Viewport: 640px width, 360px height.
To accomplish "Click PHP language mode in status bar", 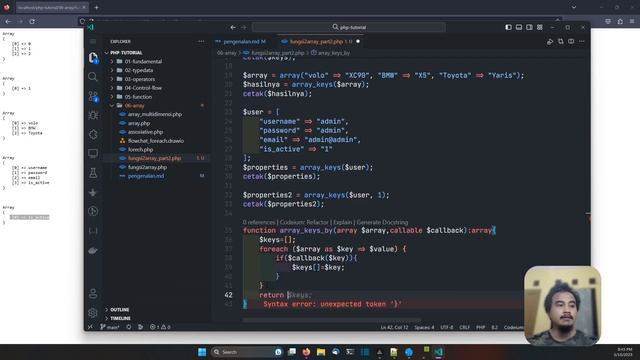I will pos(480,327).
